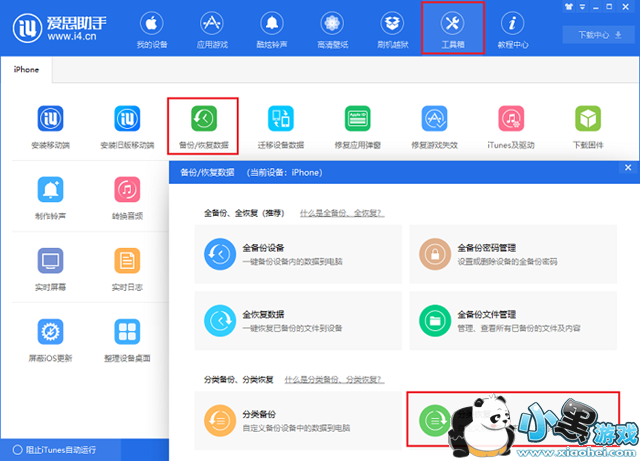Click 什么是全备份、全恢复? help link
The height and width of the screenshot is (461, 640).
[342, 213]
